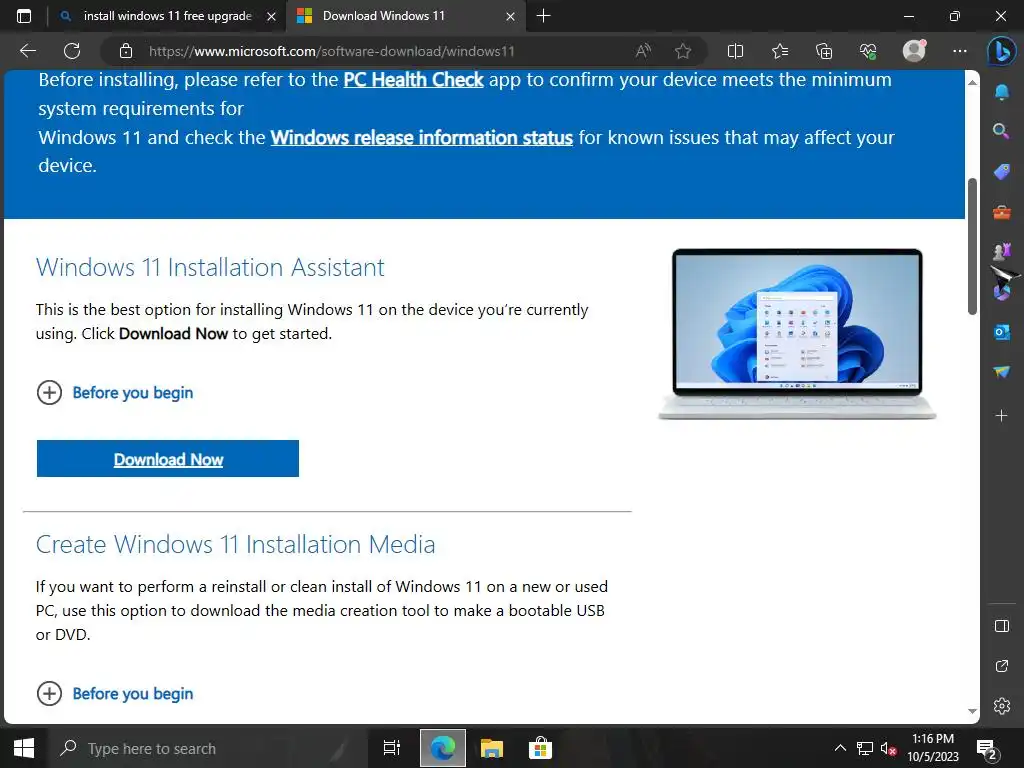Open File Explorer from the taskbar
The width and height of the screenshot is (1024, 768).
pos(492,748)
